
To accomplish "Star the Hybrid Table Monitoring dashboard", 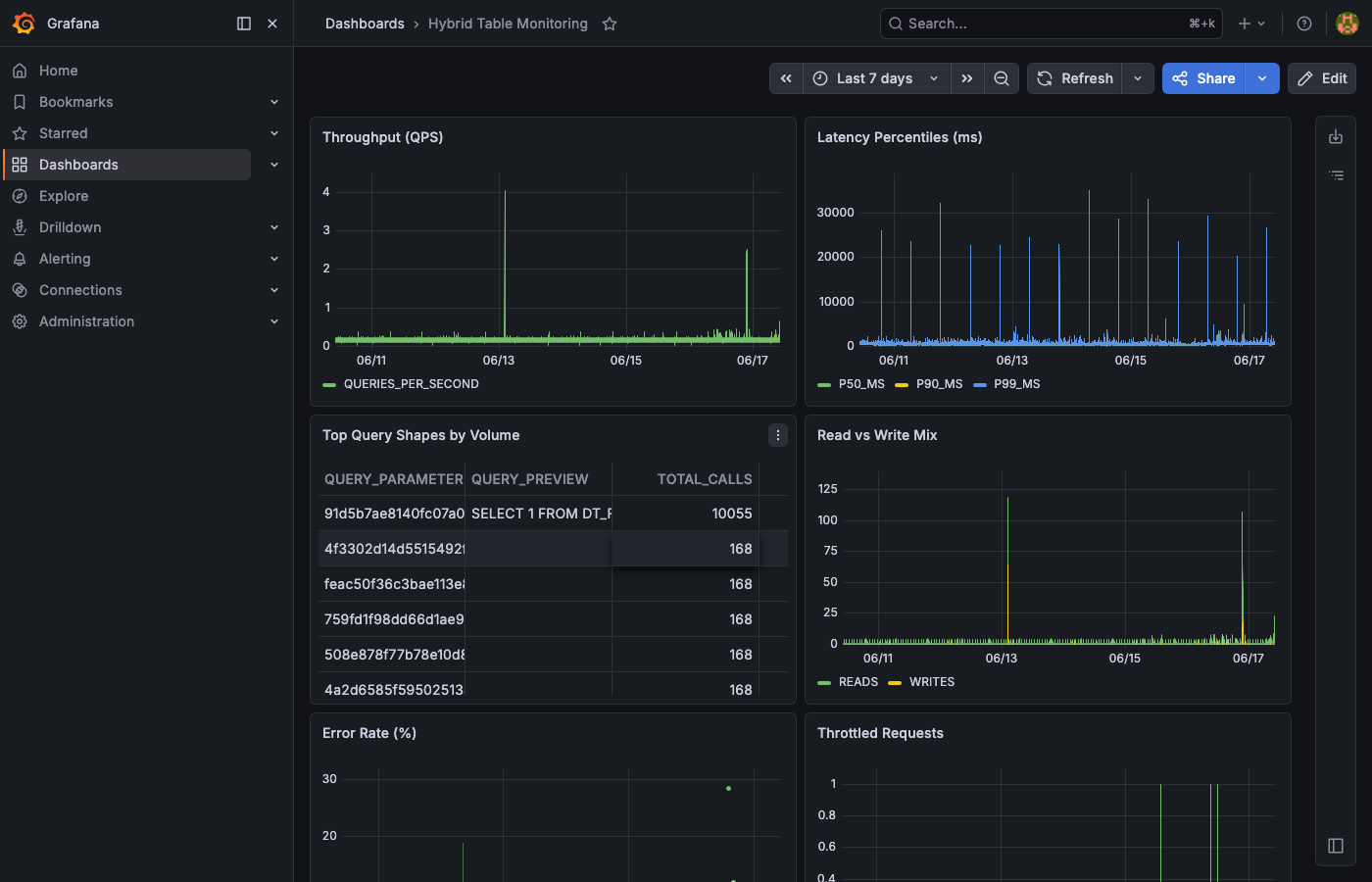I will tap(610, 24).
